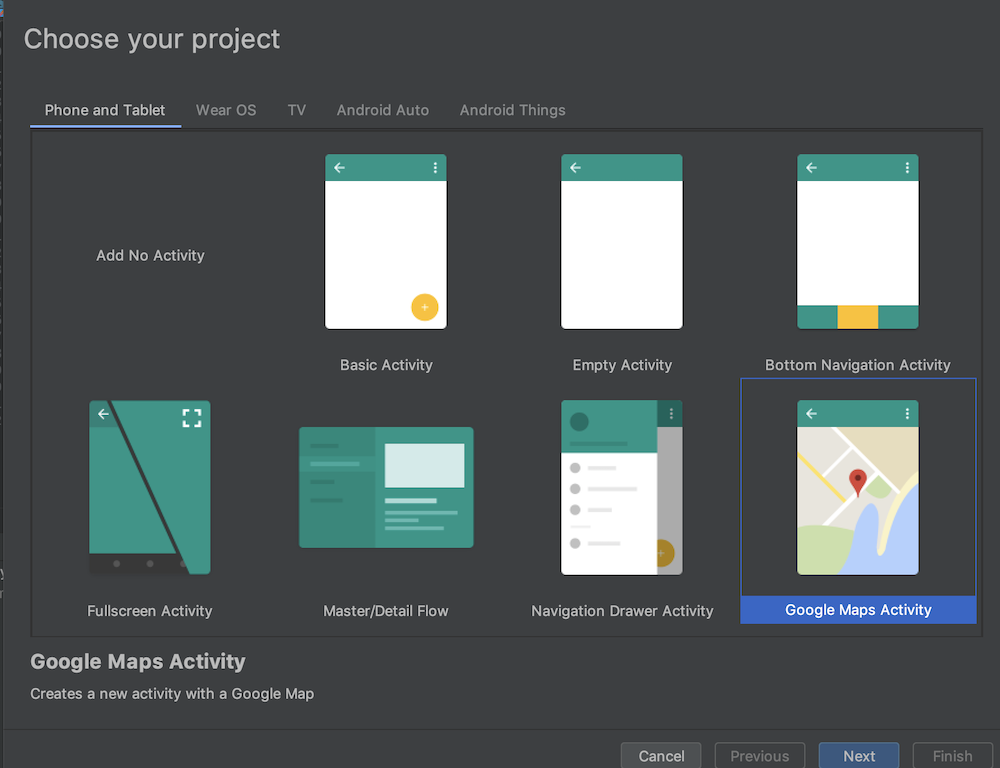
Task: Click the Previous button
Action: coord(760,756)
